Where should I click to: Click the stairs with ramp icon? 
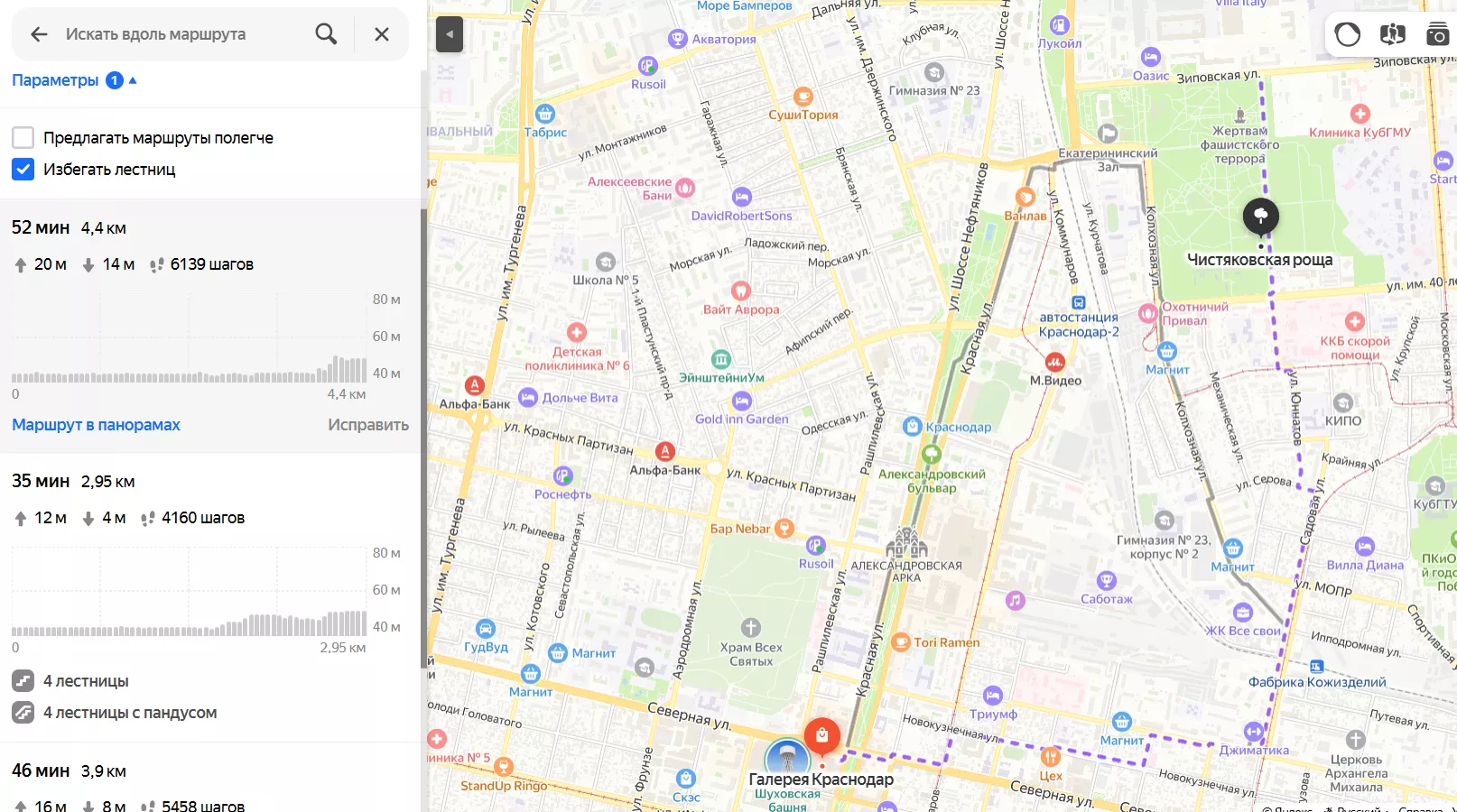(23, 713)
